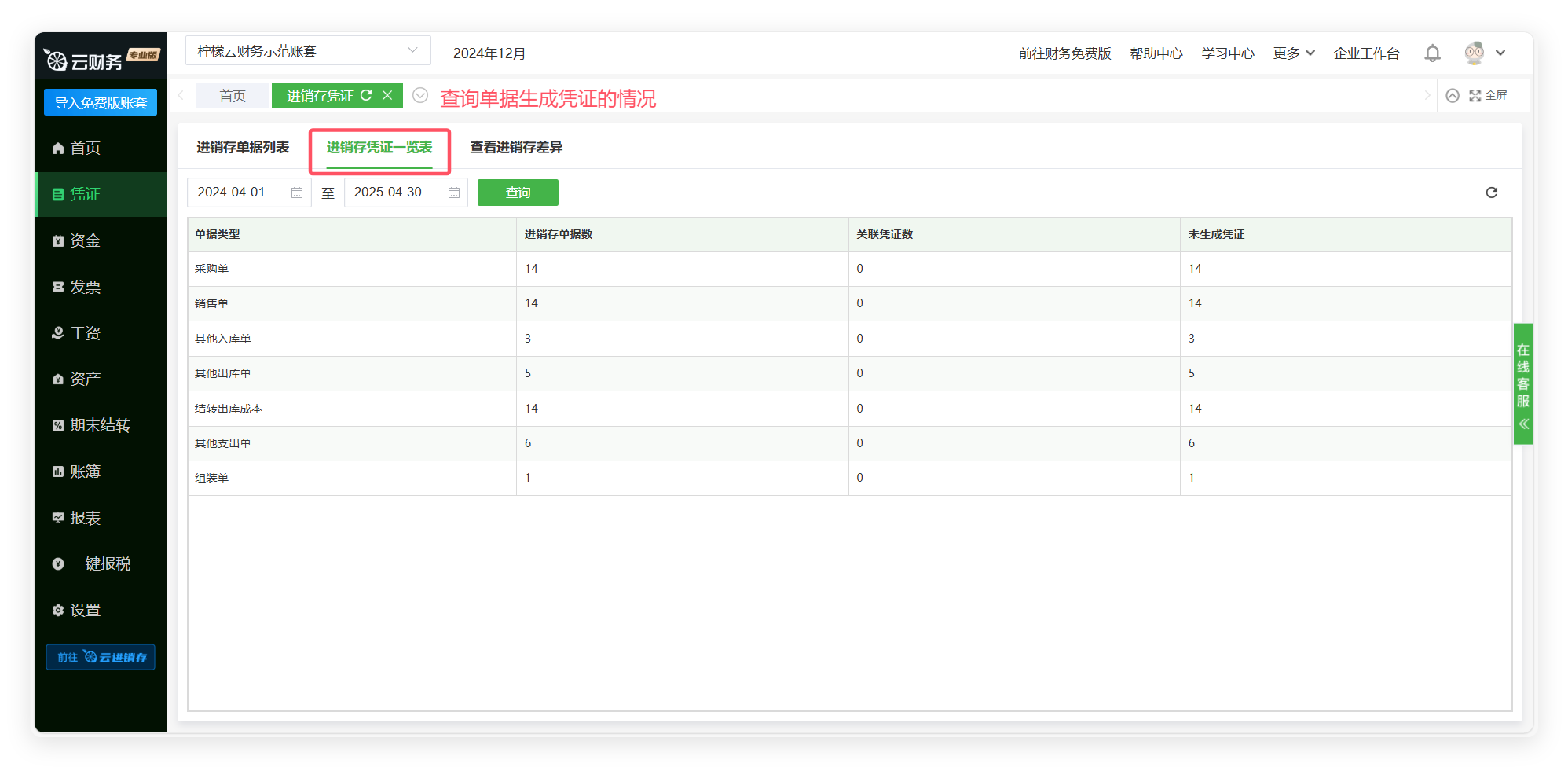Expand the 更多 dropdown menu

[x=1293, y=53]
